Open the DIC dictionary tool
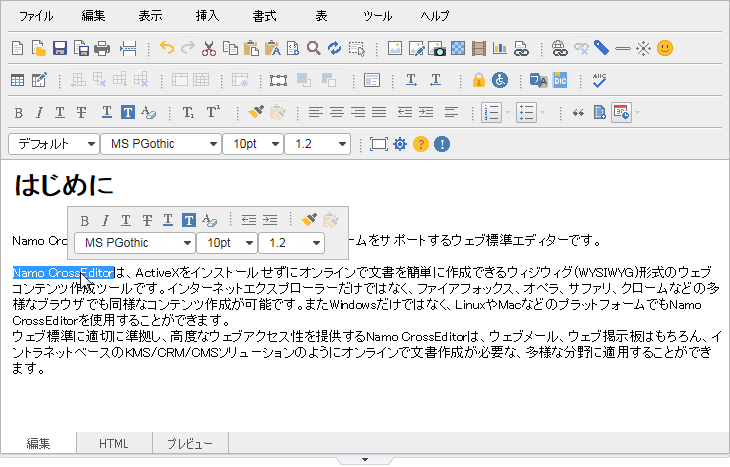 [x=560, y=80]
